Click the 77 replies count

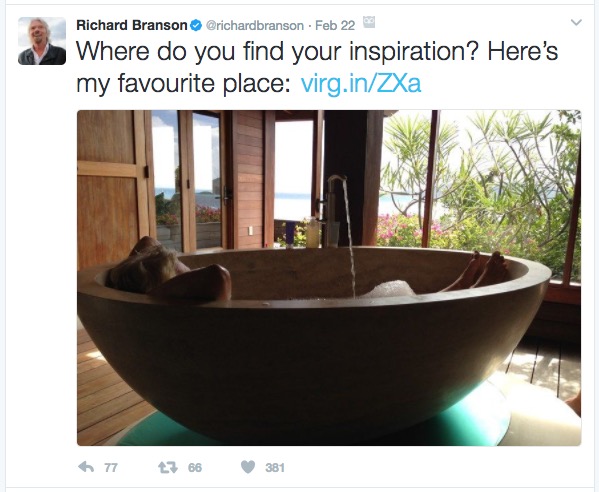pos(111,468)
